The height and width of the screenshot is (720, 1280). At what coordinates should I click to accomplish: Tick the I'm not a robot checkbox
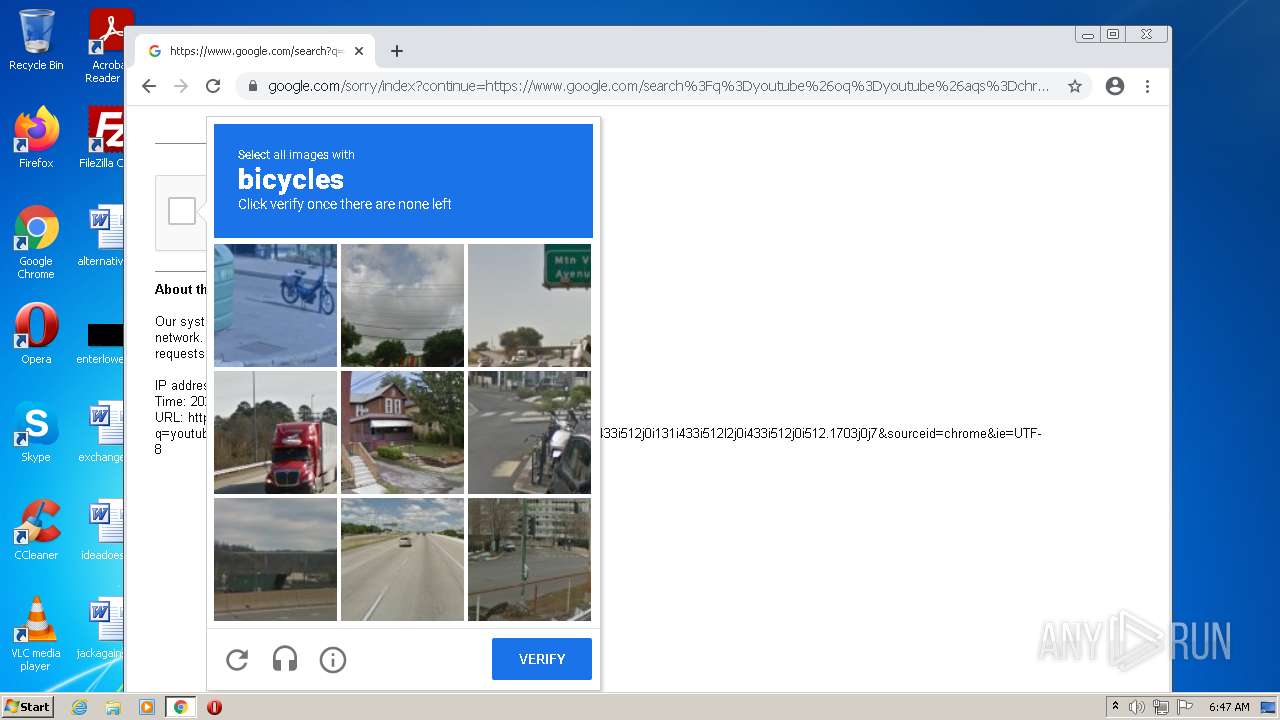pos(182,211)
